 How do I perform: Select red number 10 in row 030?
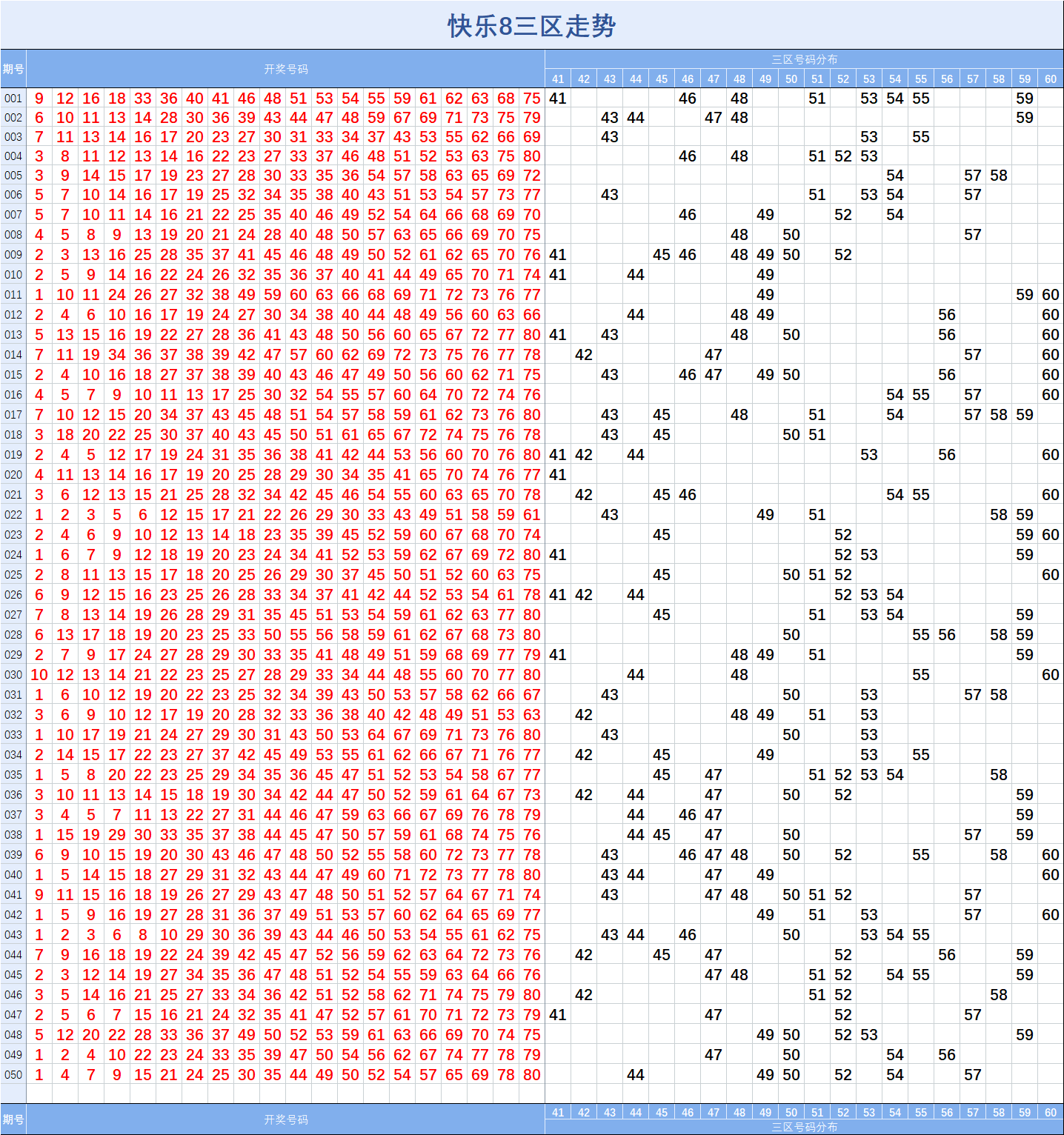39,675
